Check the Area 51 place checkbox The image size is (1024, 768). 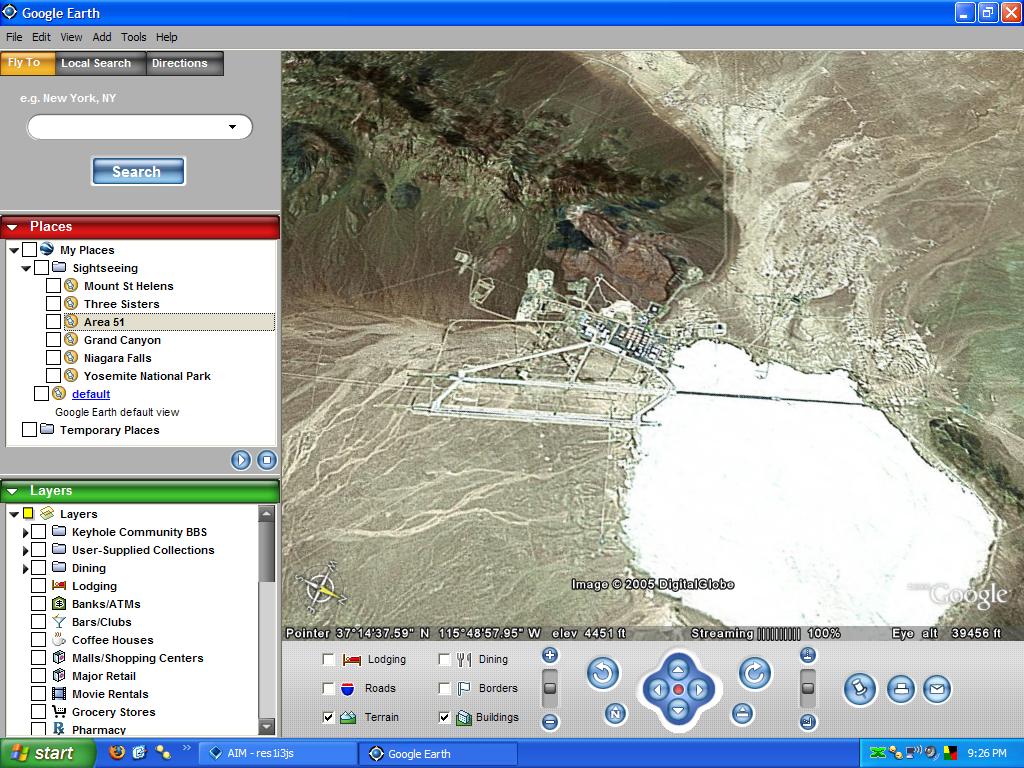tap(54, 322)
